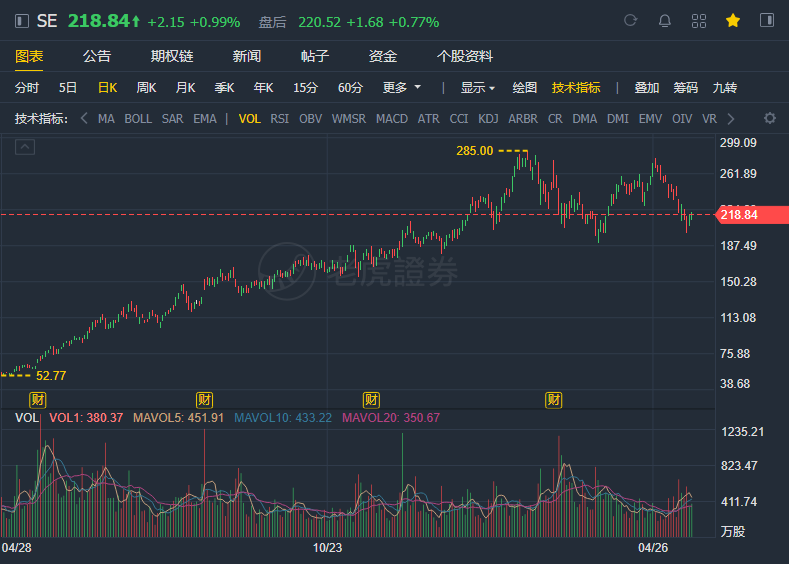This screenshot has width=789, height=564.
Task: Select the ATR indicator
Action: click(428, 119)
